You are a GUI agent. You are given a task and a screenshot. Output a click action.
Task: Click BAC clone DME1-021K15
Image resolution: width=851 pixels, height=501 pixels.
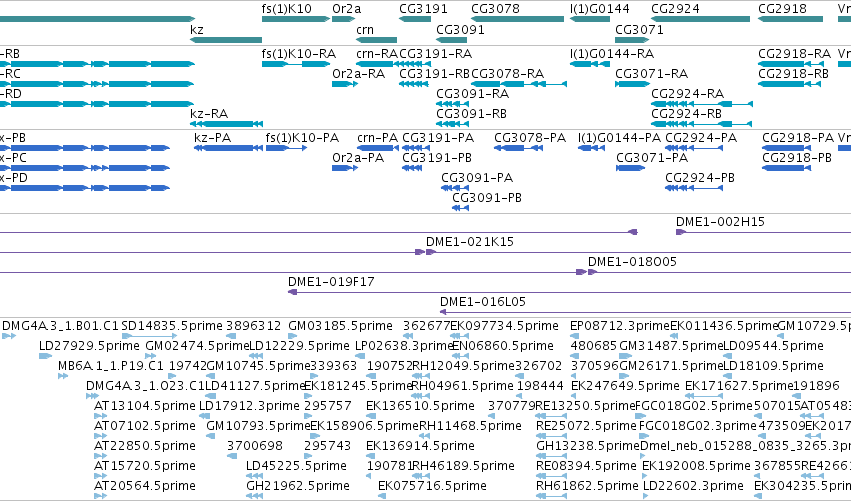click(x=469, y=242)
